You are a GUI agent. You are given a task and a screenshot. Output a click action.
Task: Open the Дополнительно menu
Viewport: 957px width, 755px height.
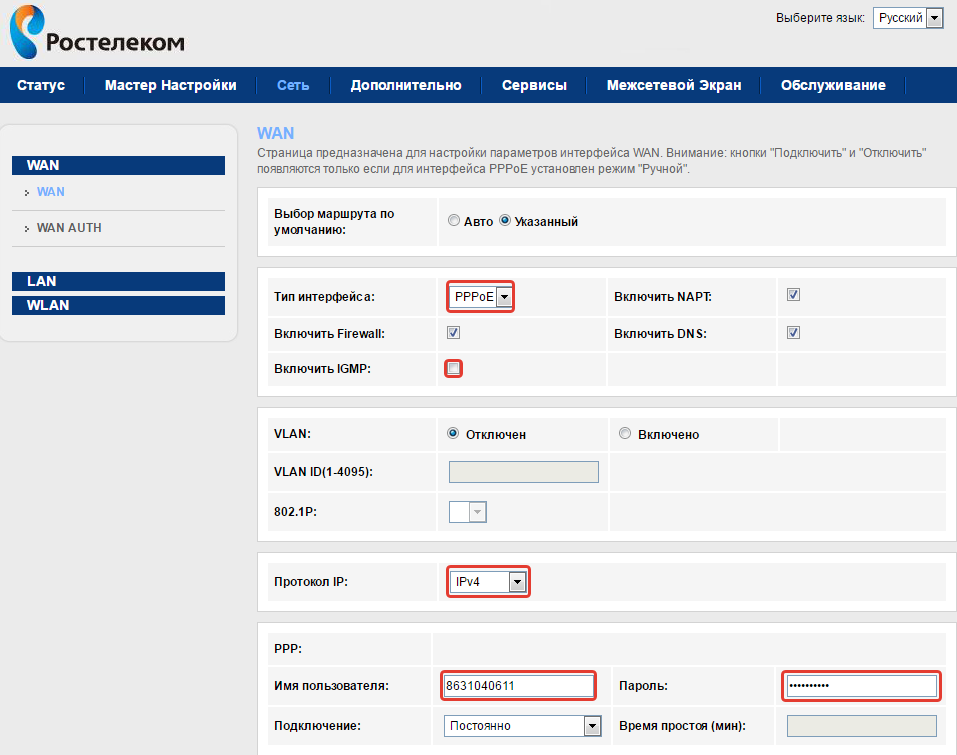(405, 85)
